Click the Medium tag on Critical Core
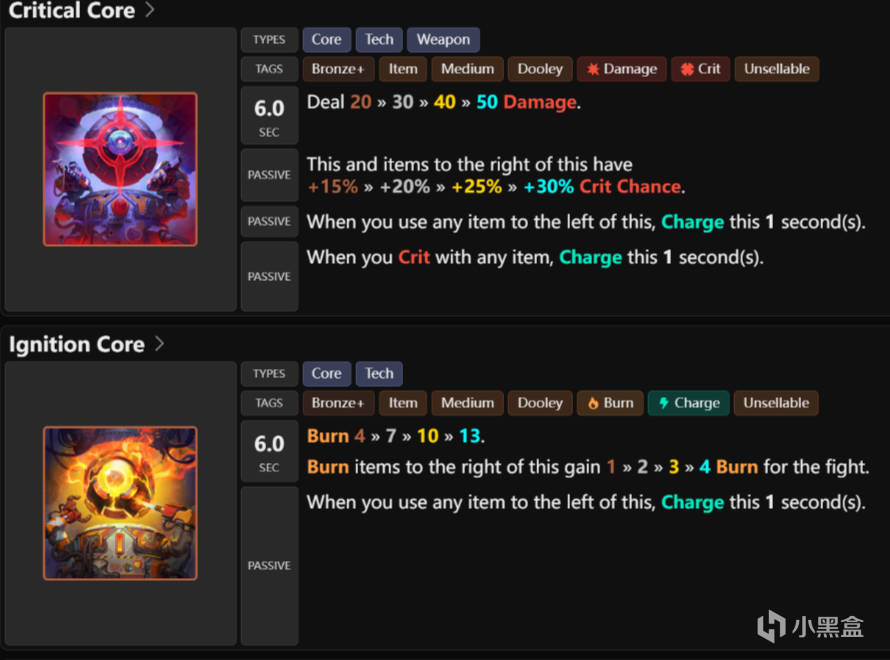Screen dimensions: 890x660 [468, 69]
